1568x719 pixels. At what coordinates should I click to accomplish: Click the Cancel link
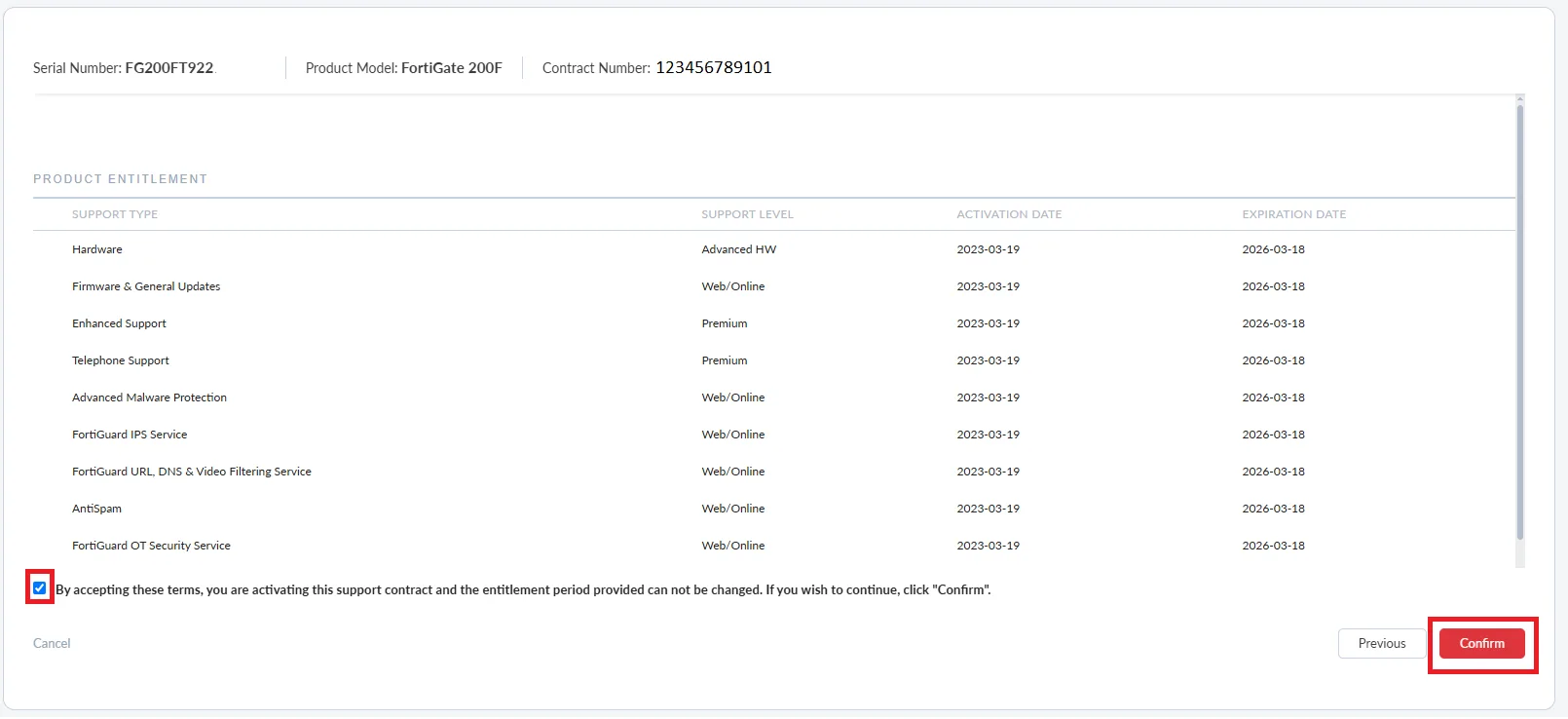52,644
